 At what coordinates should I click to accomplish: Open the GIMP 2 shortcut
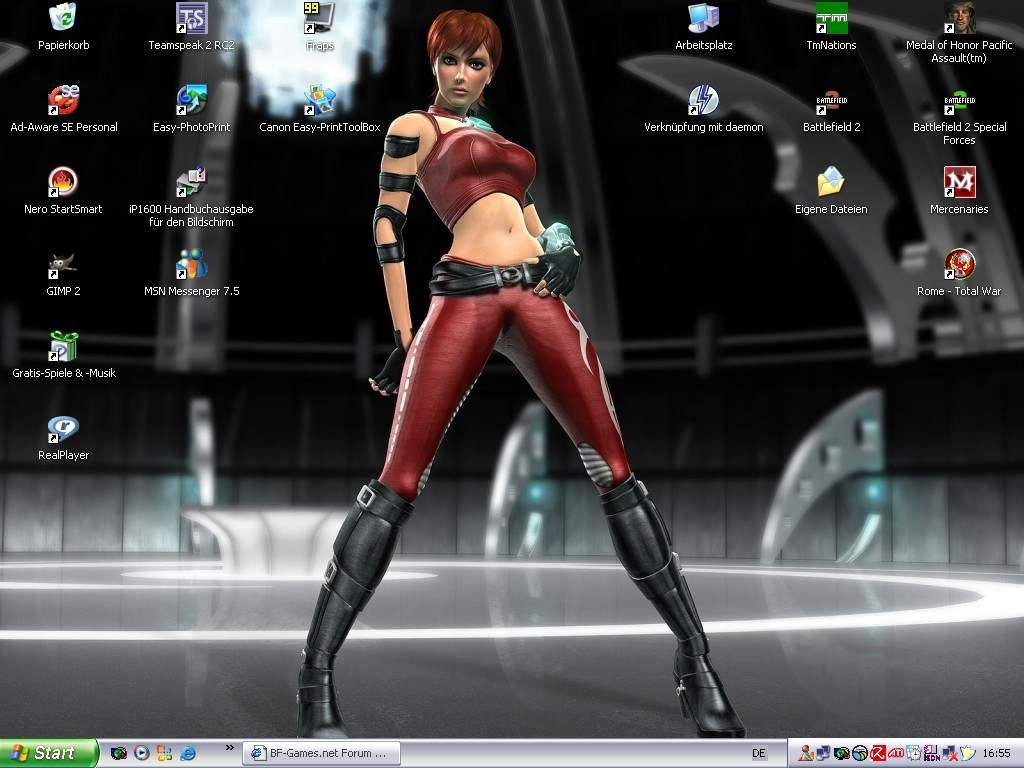[63, 273]
